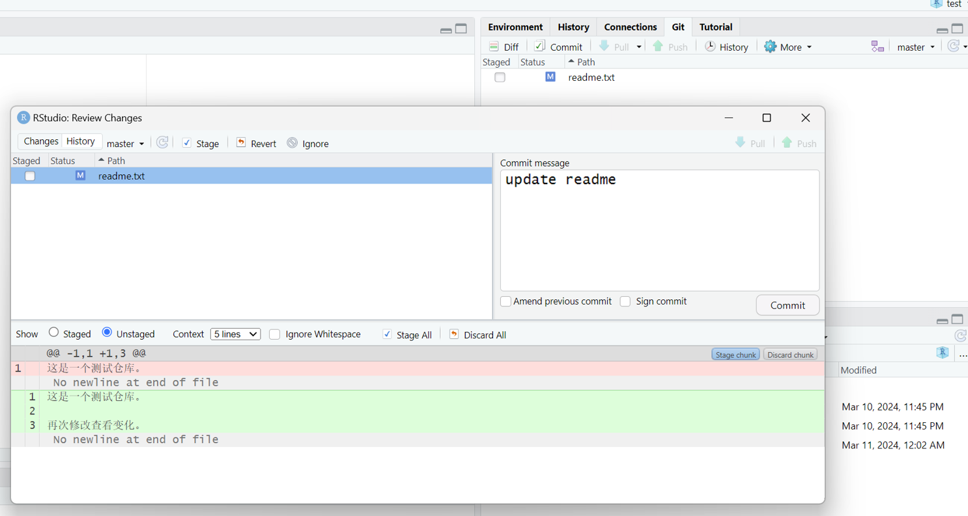Click Discard All in diff toolbar

point(478,335)
